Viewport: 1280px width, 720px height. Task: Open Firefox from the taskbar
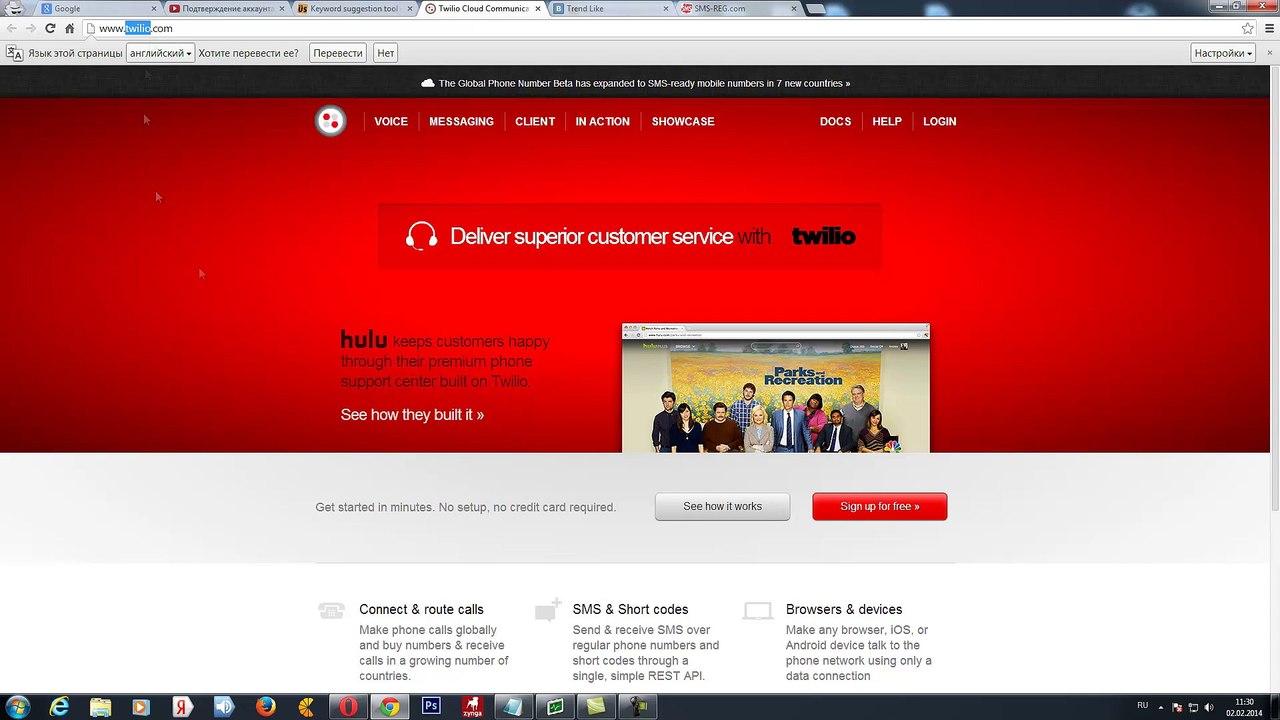click(265, 707)
